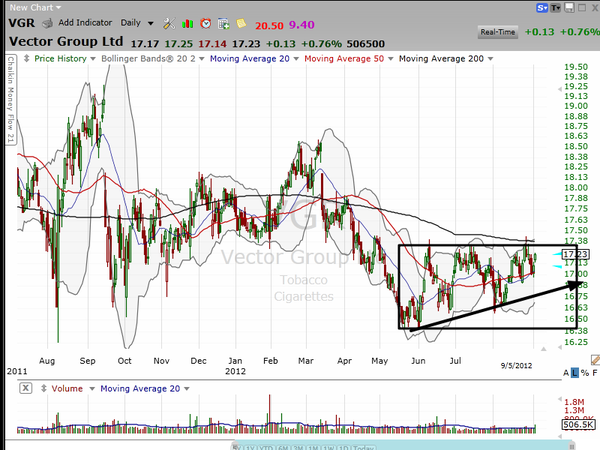Click the Mar month label on time axis
Image resolution: width=600 pixels, height=450 pixels.
coord(306,361)
